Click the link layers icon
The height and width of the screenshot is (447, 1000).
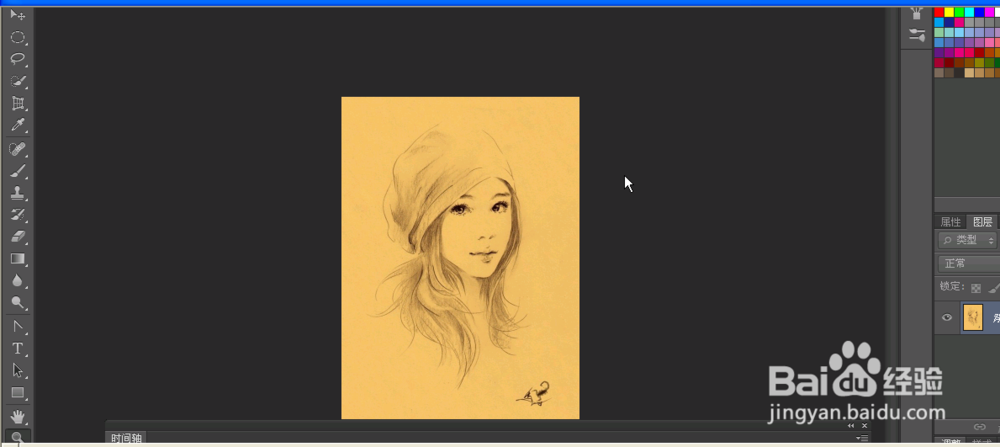point(980,427)
